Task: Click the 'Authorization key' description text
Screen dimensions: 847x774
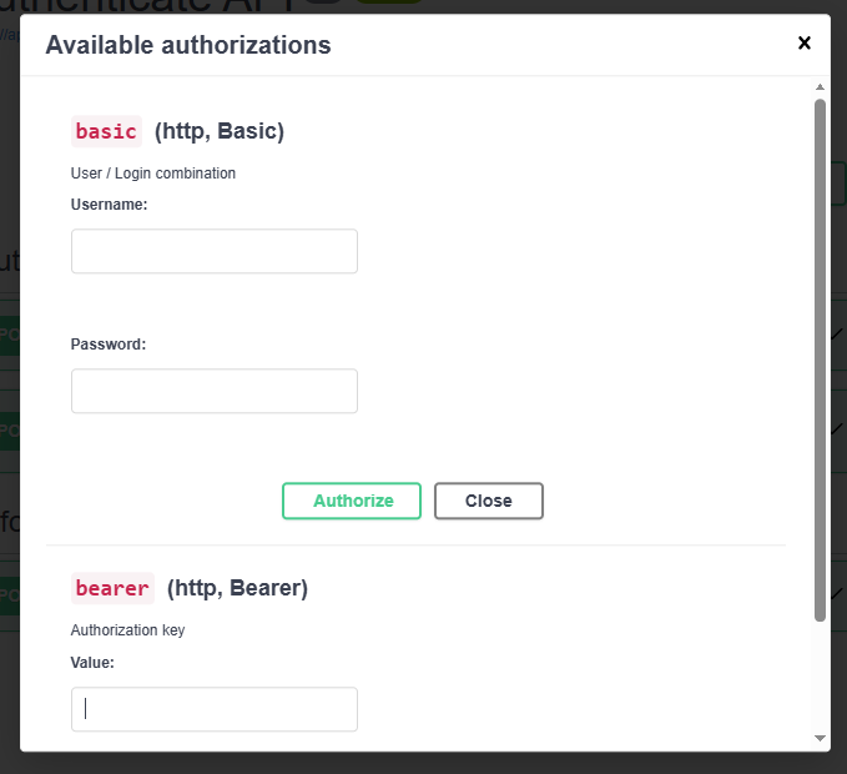Action: click(128, 630)
